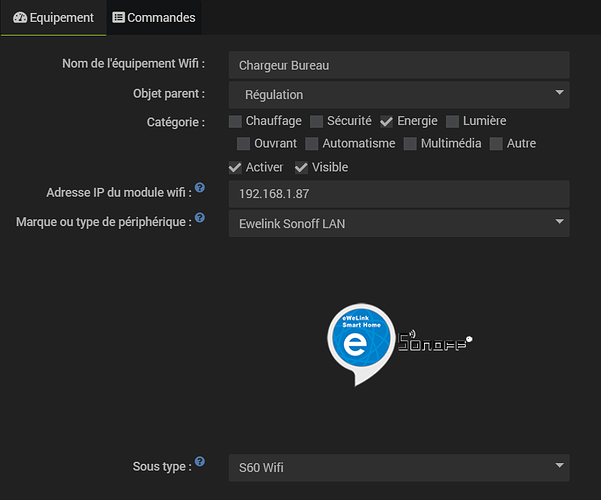Uncheck the Energie category checkbox
Viewport: 601px width, 500px height.
[387, 121]
